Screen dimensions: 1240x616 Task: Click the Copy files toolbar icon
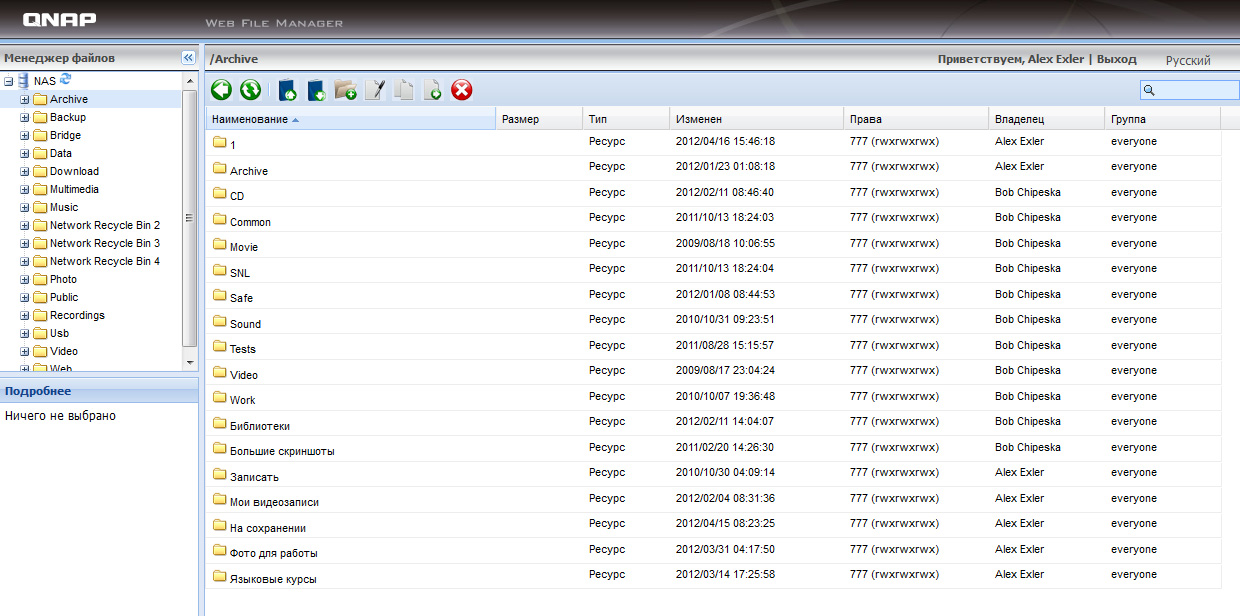point(404,90)
